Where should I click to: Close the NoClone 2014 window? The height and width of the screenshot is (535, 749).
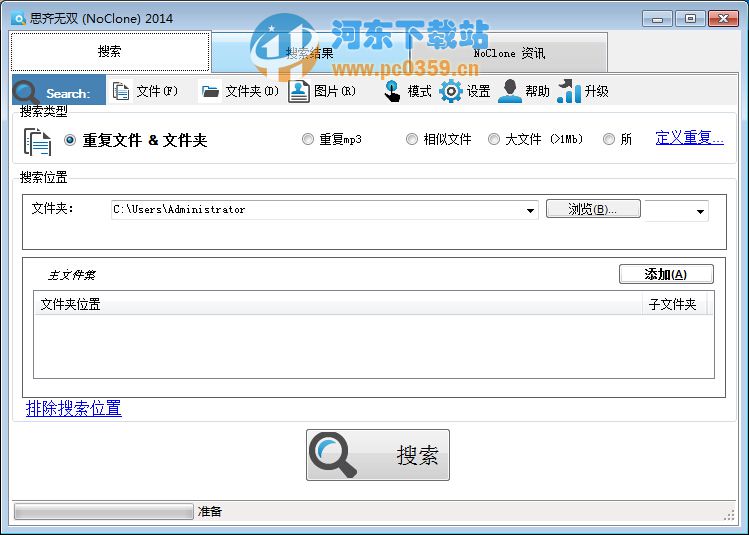723,19
